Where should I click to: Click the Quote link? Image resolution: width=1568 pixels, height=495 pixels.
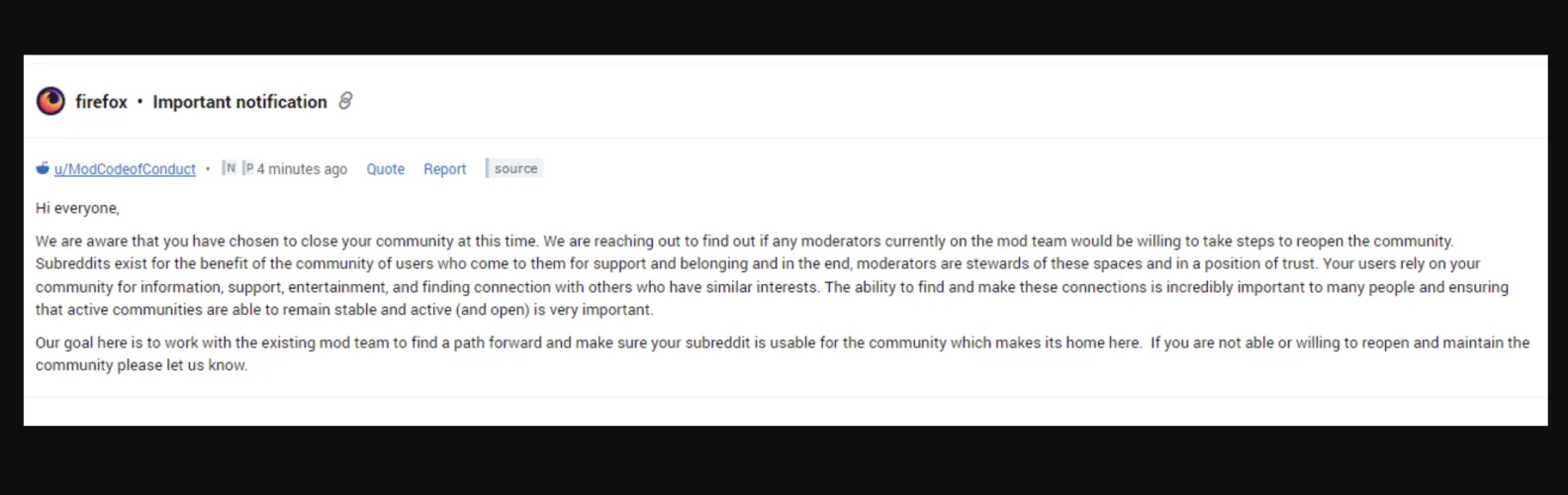pos(385,169)
